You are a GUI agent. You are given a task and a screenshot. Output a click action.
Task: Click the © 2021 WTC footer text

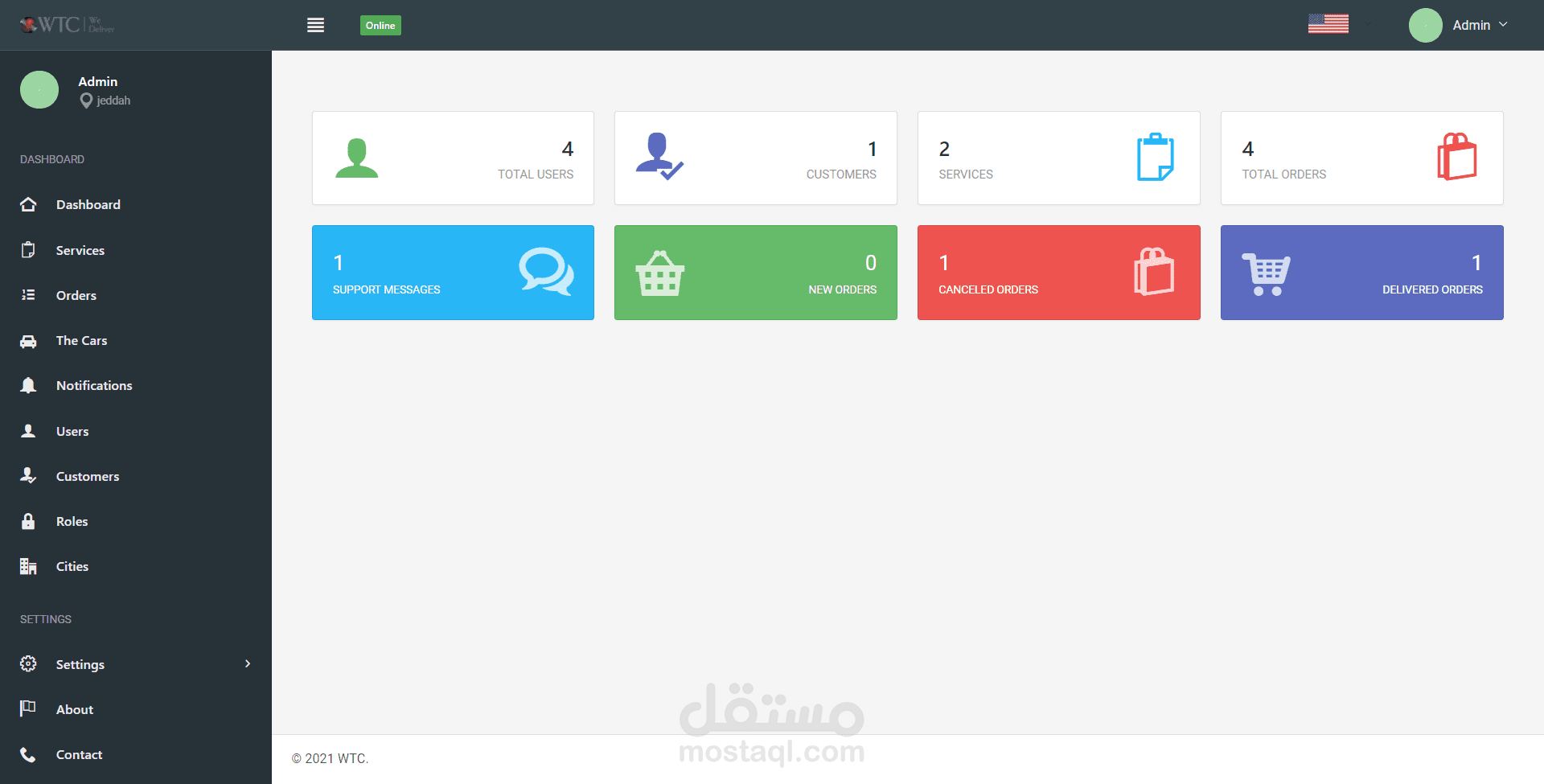pos(330,758)
